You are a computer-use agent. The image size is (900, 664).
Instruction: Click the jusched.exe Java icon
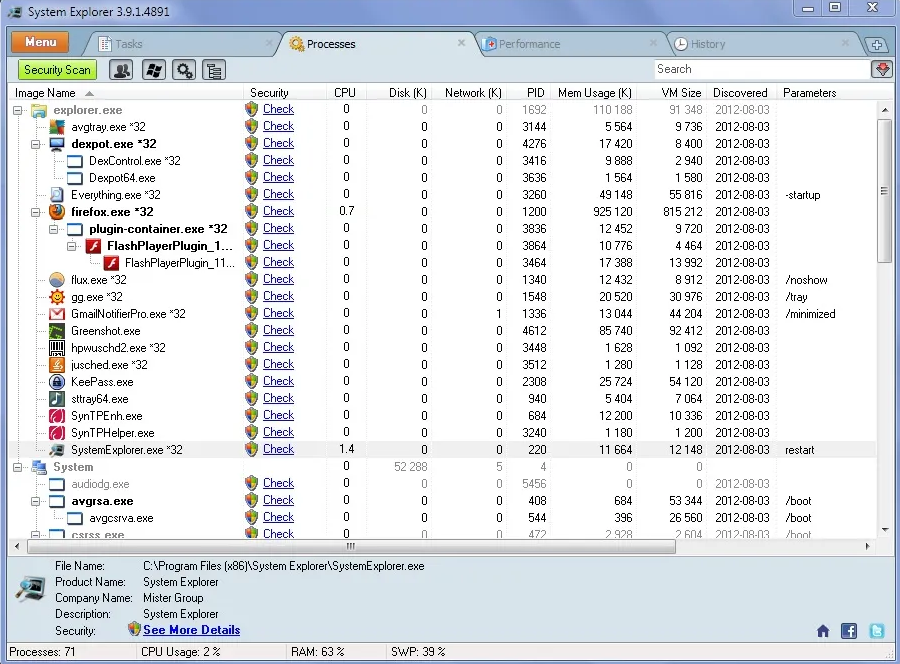pos(57,364)
